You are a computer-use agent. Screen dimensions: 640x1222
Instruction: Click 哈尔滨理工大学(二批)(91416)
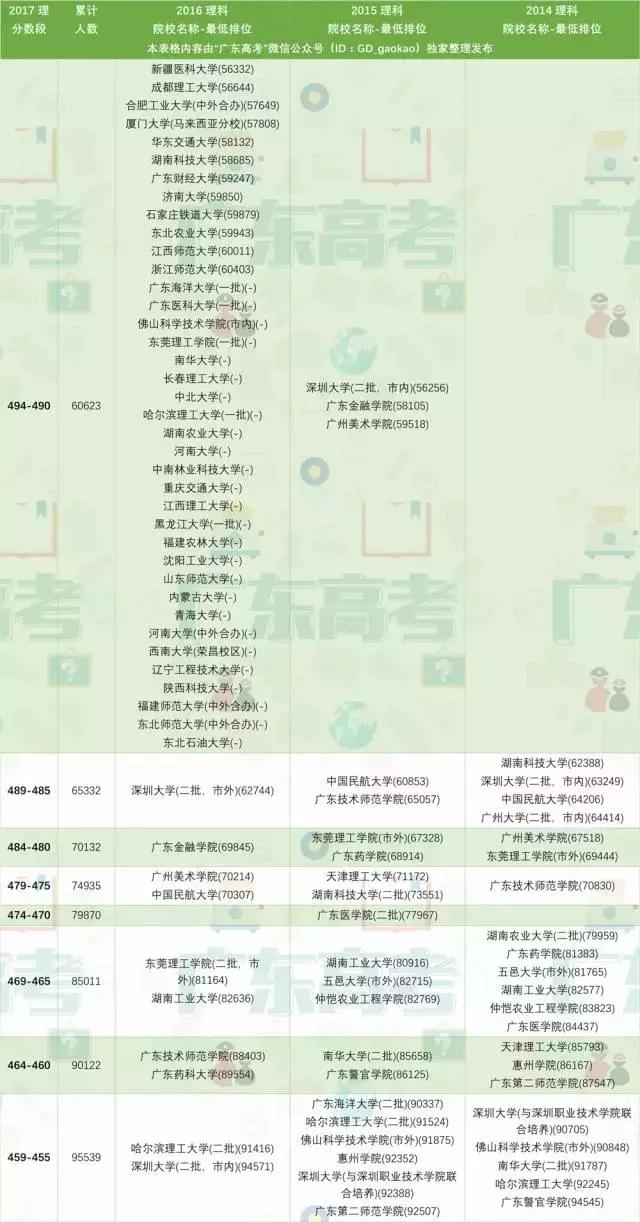click(202, 1149)
